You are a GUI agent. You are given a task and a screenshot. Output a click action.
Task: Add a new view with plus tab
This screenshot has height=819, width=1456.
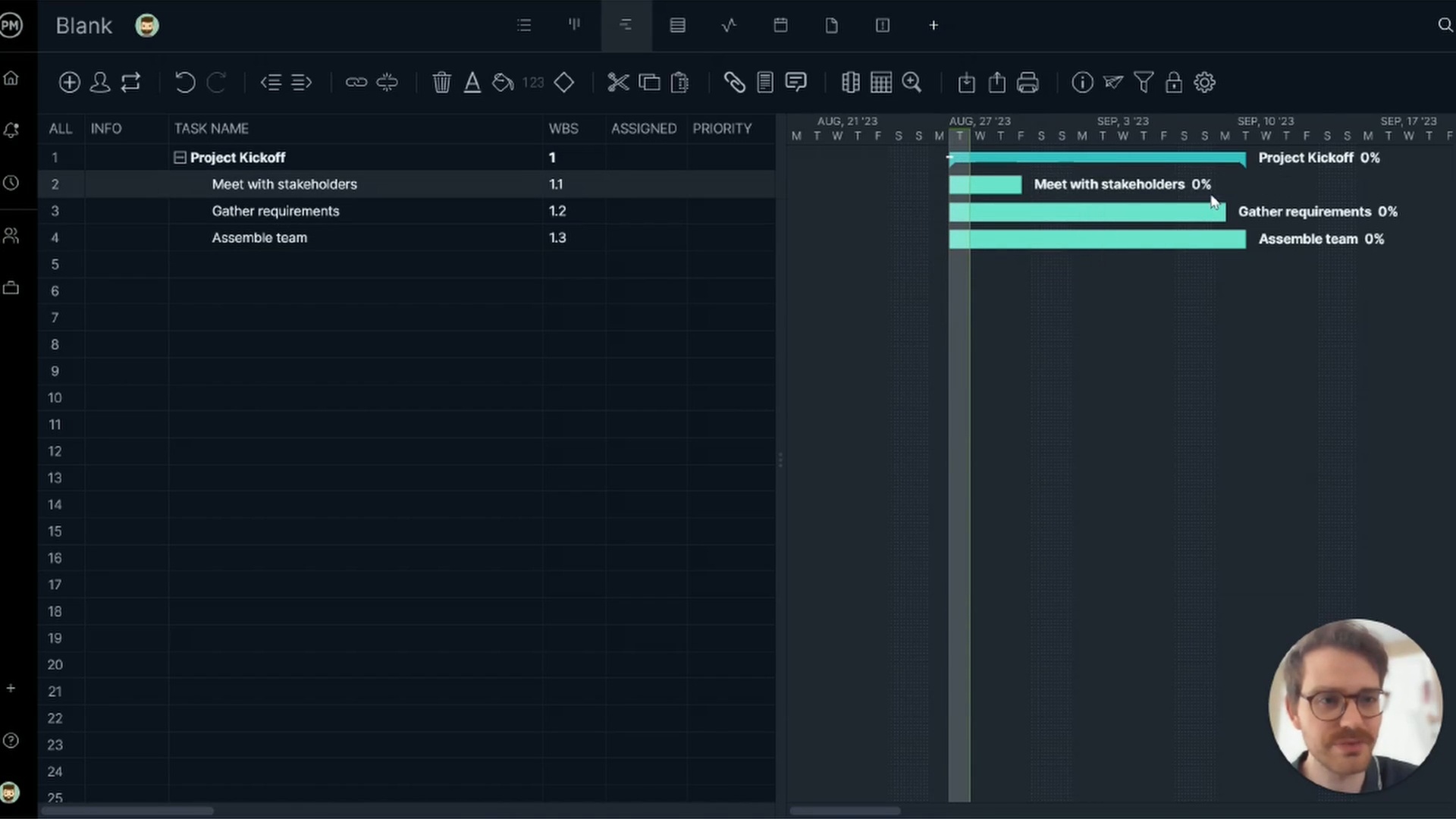point(934,25)
